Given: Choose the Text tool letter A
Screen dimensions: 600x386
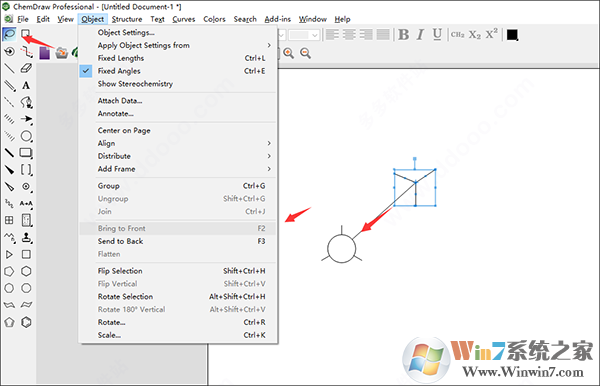Looking at the screenshot, I should click(26, 85).
